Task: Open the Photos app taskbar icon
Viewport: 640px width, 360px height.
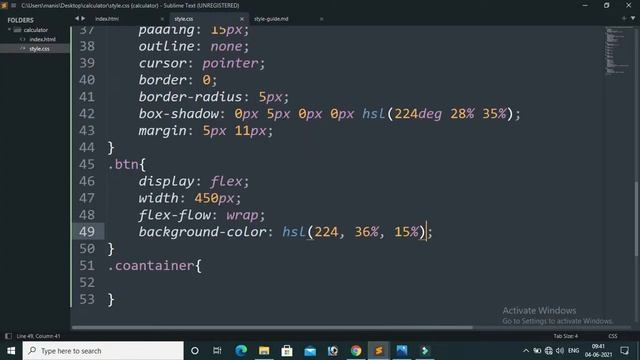Action: pyautogui.click(x=402, y=351)
